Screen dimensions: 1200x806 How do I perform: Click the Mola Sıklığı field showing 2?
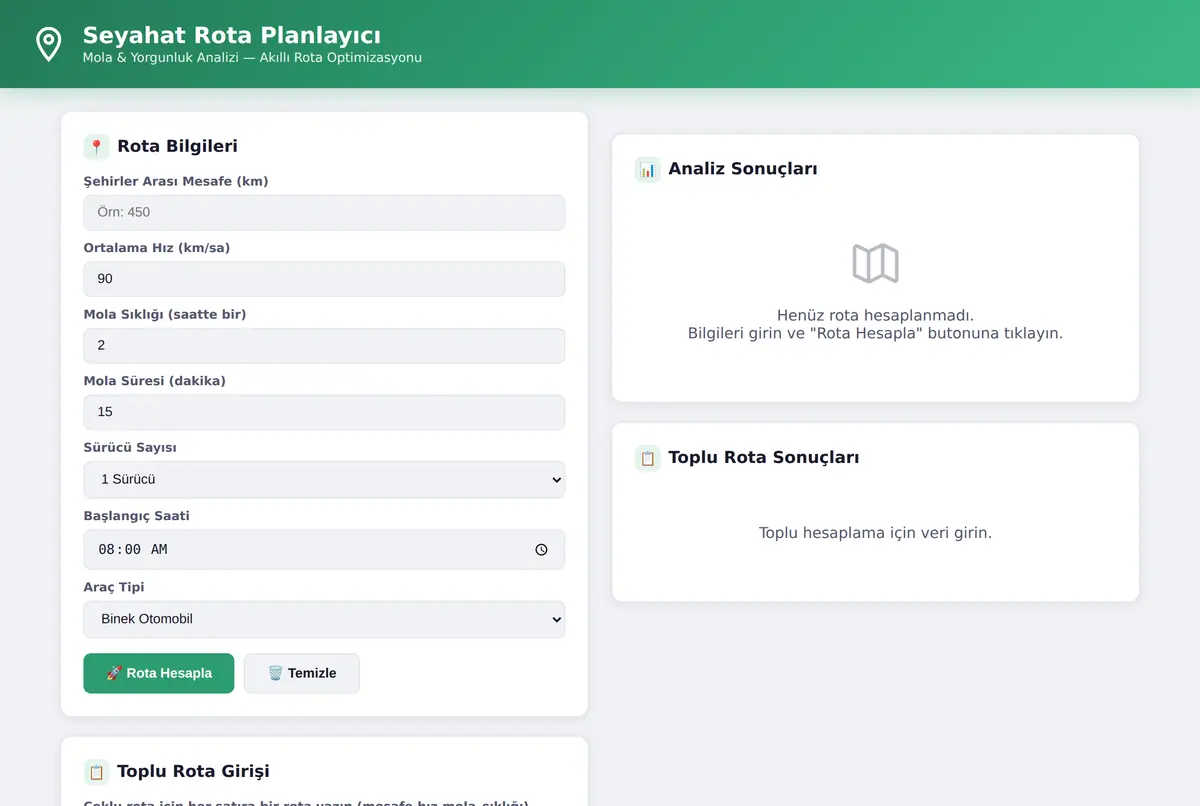click(x=324, y=345)
